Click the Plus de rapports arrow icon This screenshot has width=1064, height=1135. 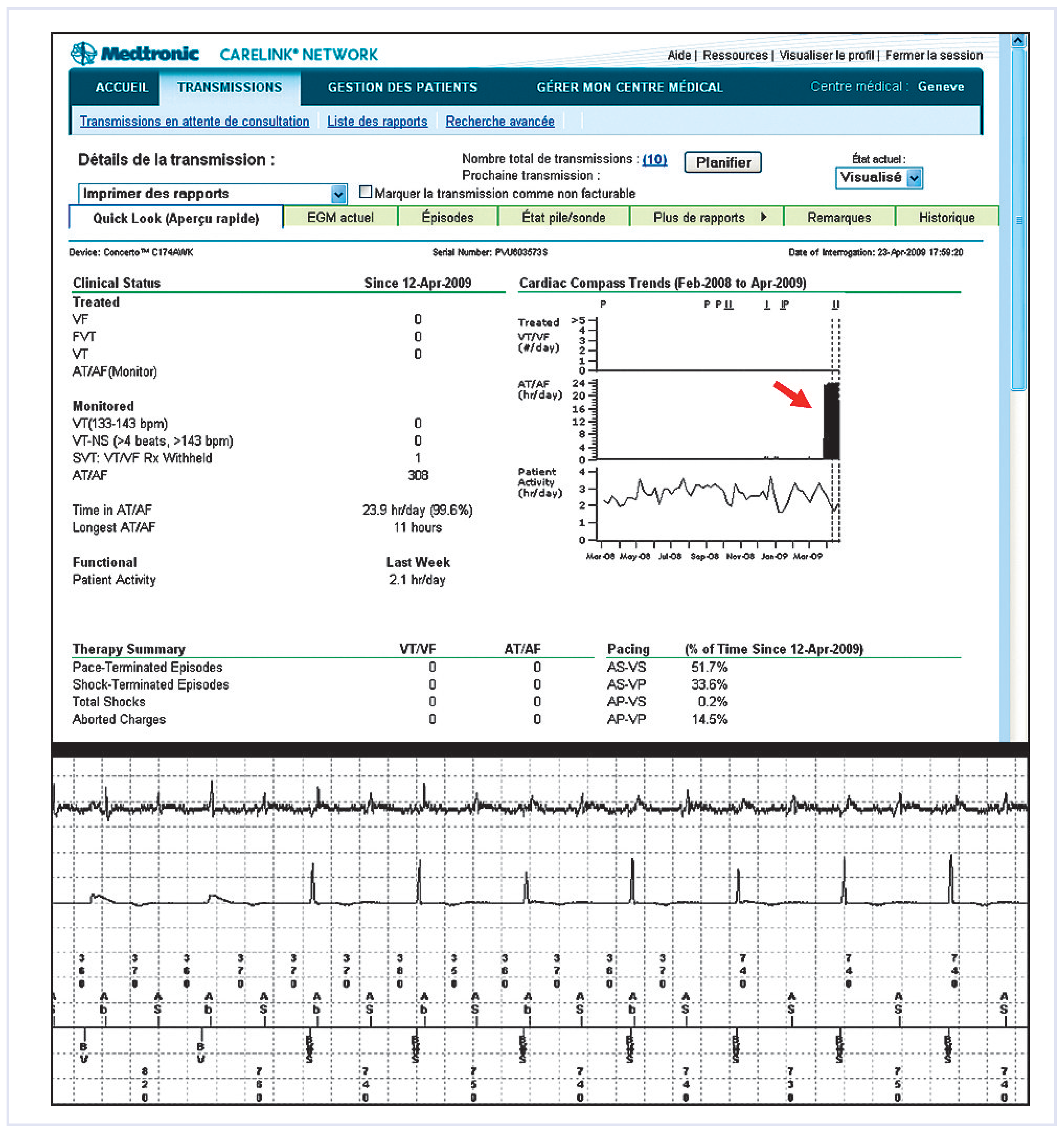(764, 216)
